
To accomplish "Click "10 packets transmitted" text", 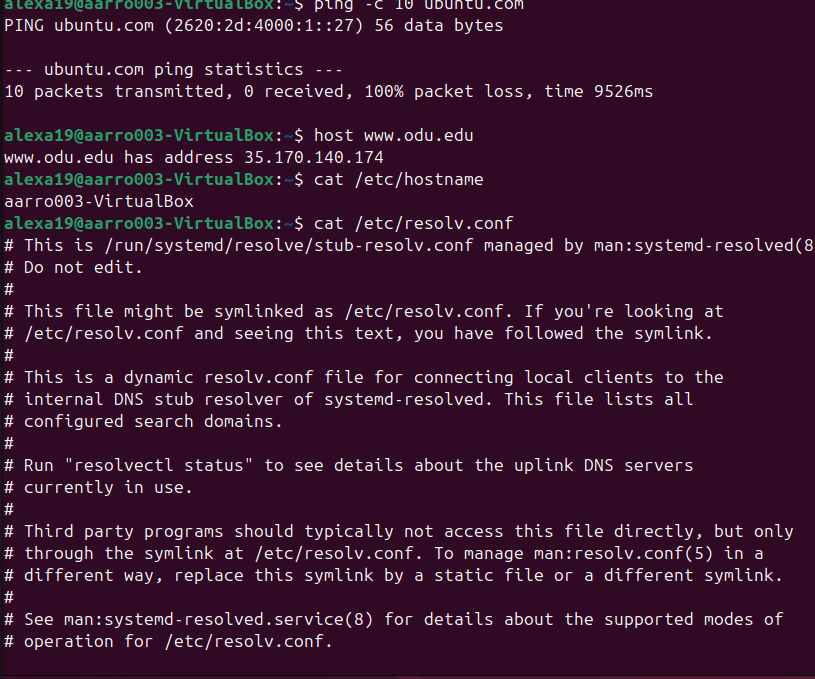I will point(114,91).
